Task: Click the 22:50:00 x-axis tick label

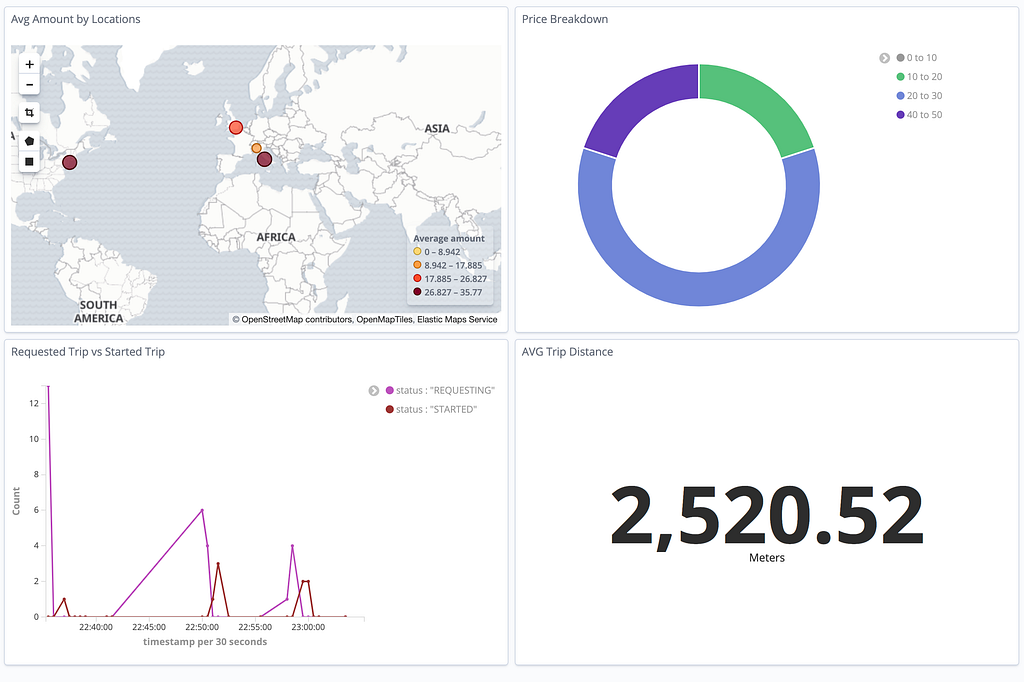Action: click(x=202, y=627)
